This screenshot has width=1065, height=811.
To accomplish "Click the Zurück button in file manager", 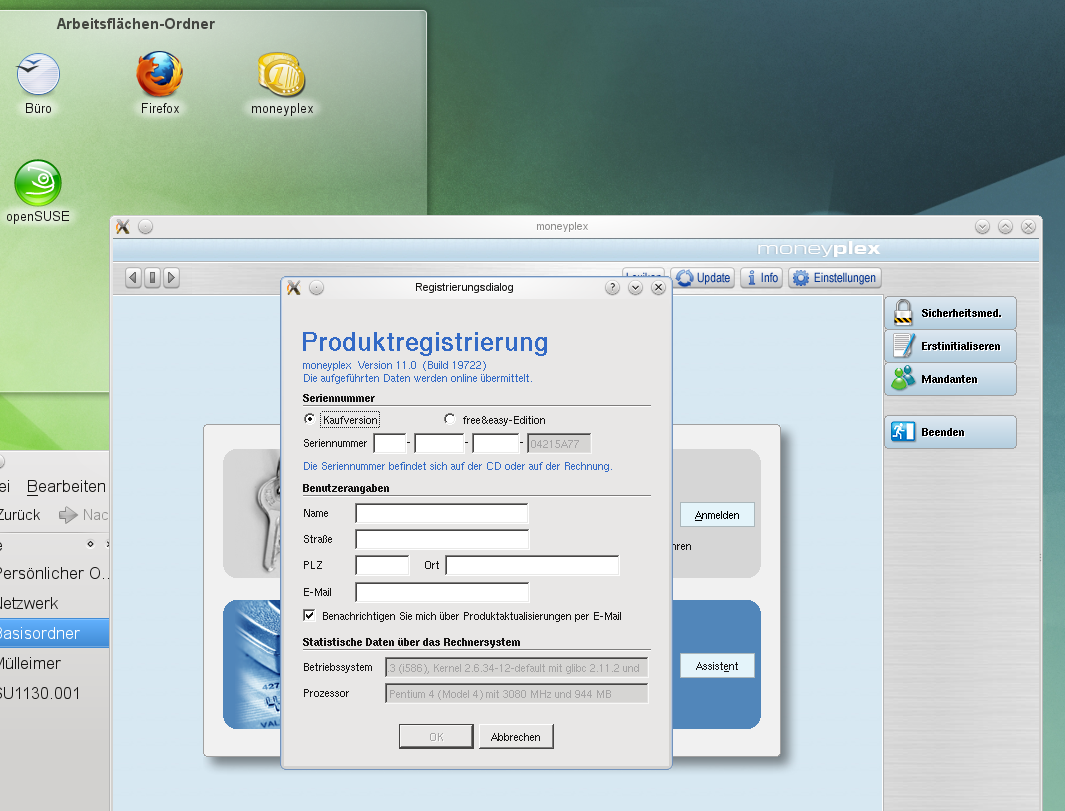I will tap(20, 515).
